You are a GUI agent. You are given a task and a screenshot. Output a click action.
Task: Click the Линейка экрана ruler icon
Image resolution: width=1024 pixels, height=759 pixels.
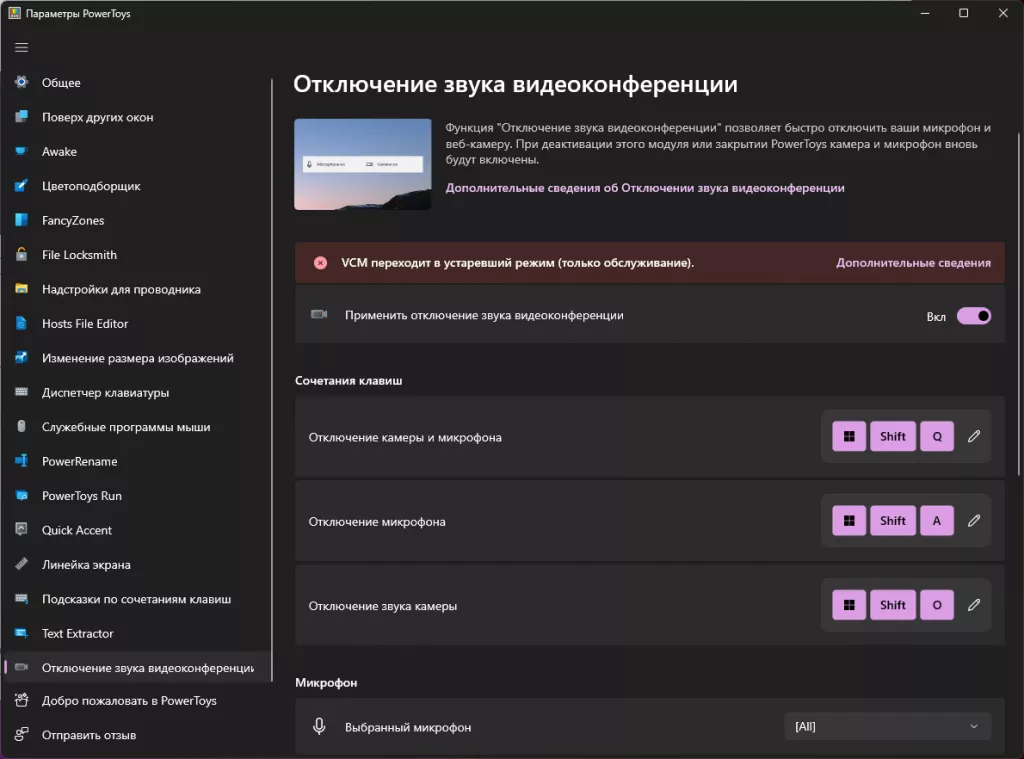(22, 564)
